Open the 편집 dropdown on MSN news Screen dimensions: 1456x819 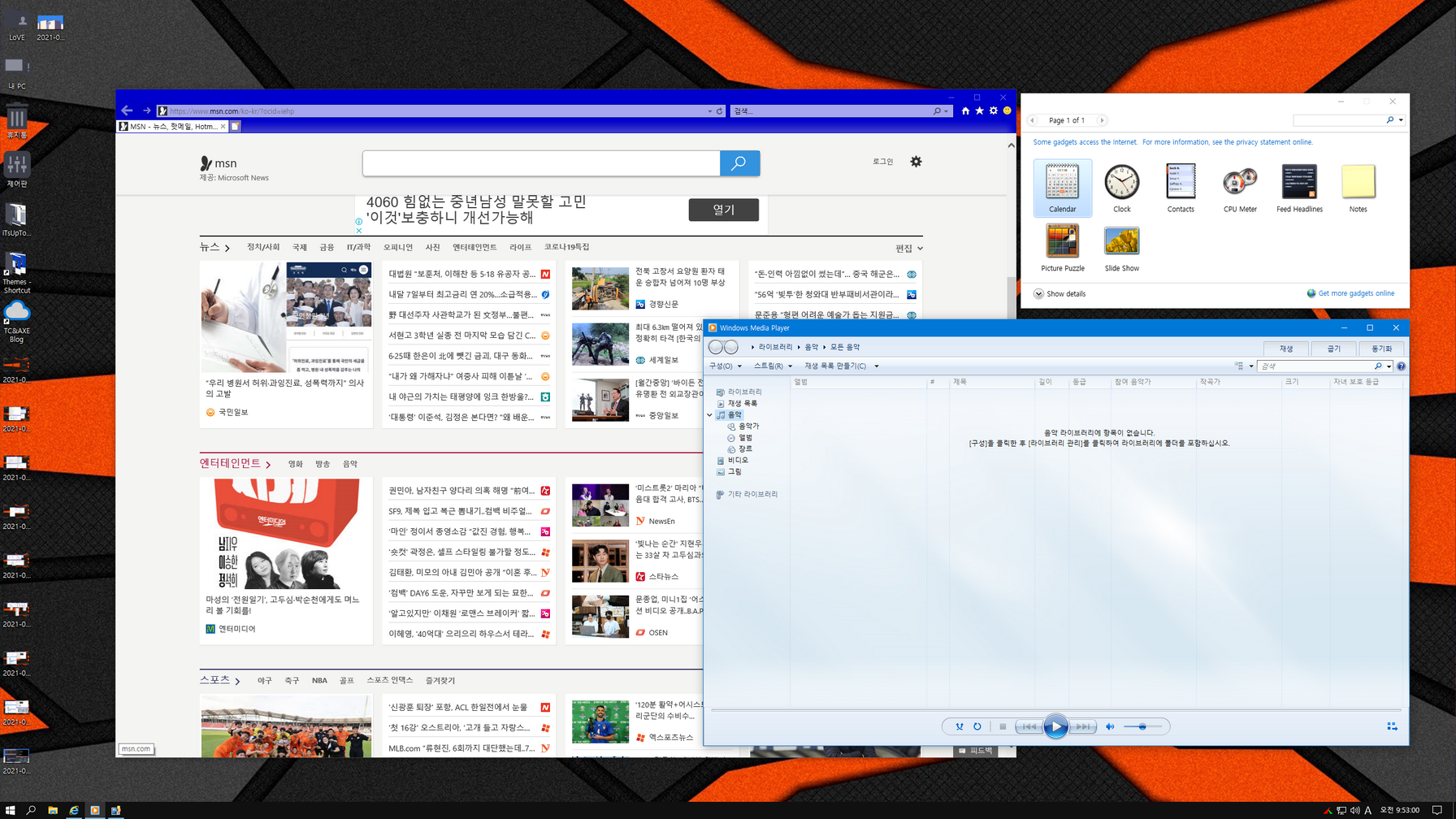(x=909, y=249)
